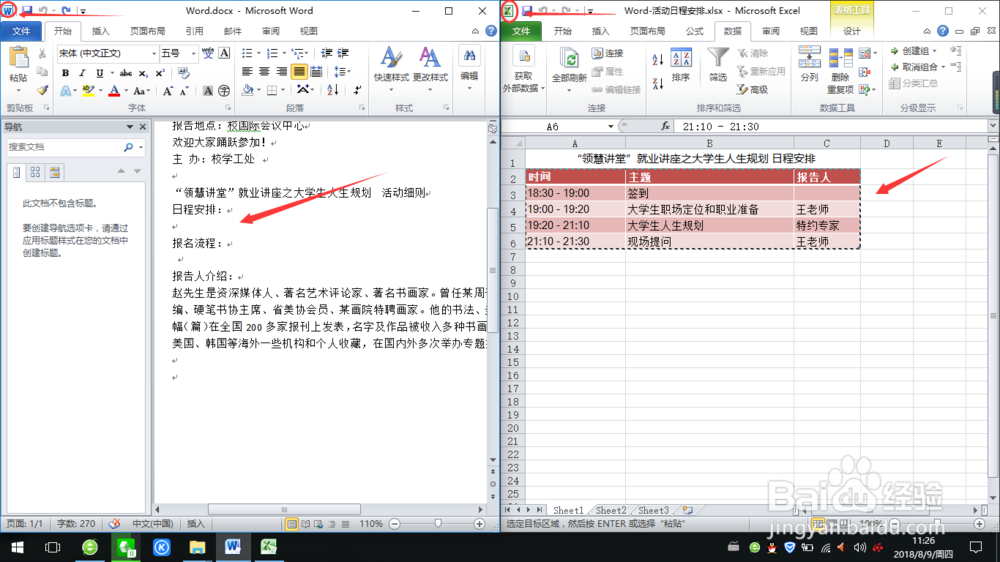Switch to Excel 设计 tab
Image resolution: width=1000 pixels, height=562 pixels.
point(851,31)
